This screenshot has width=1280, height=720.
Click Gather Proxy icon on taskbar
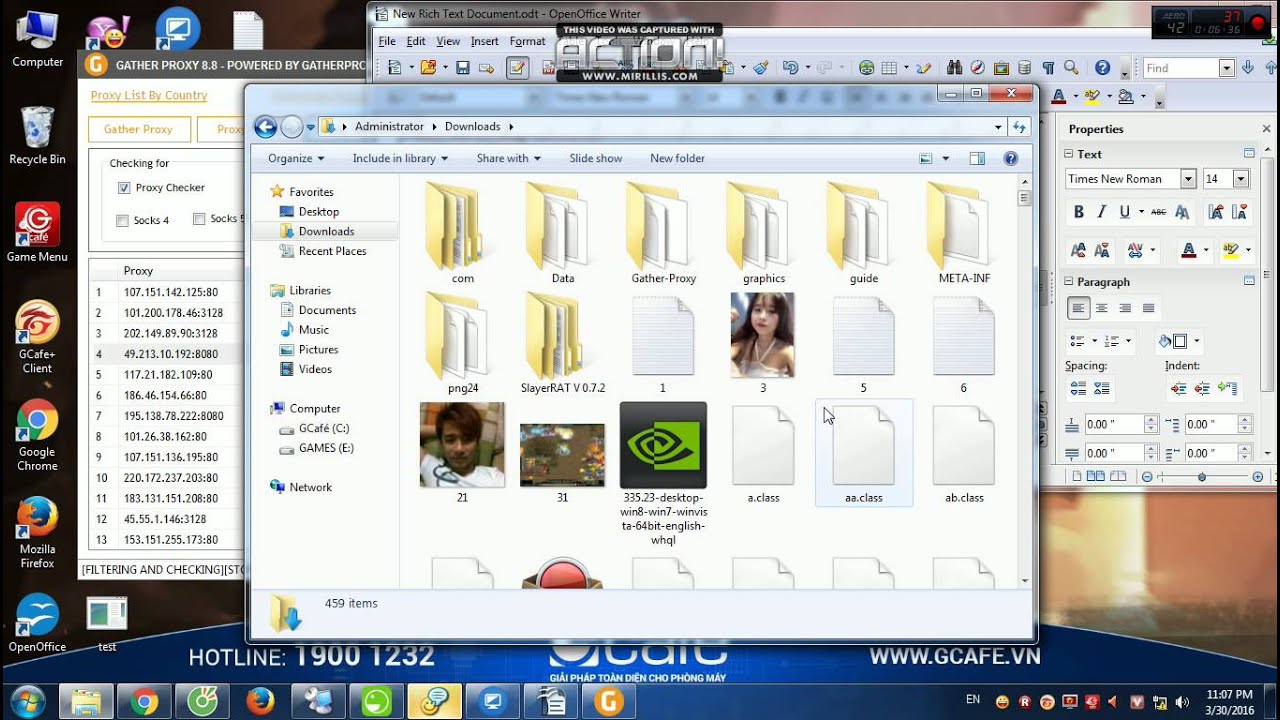coord(608,702)
